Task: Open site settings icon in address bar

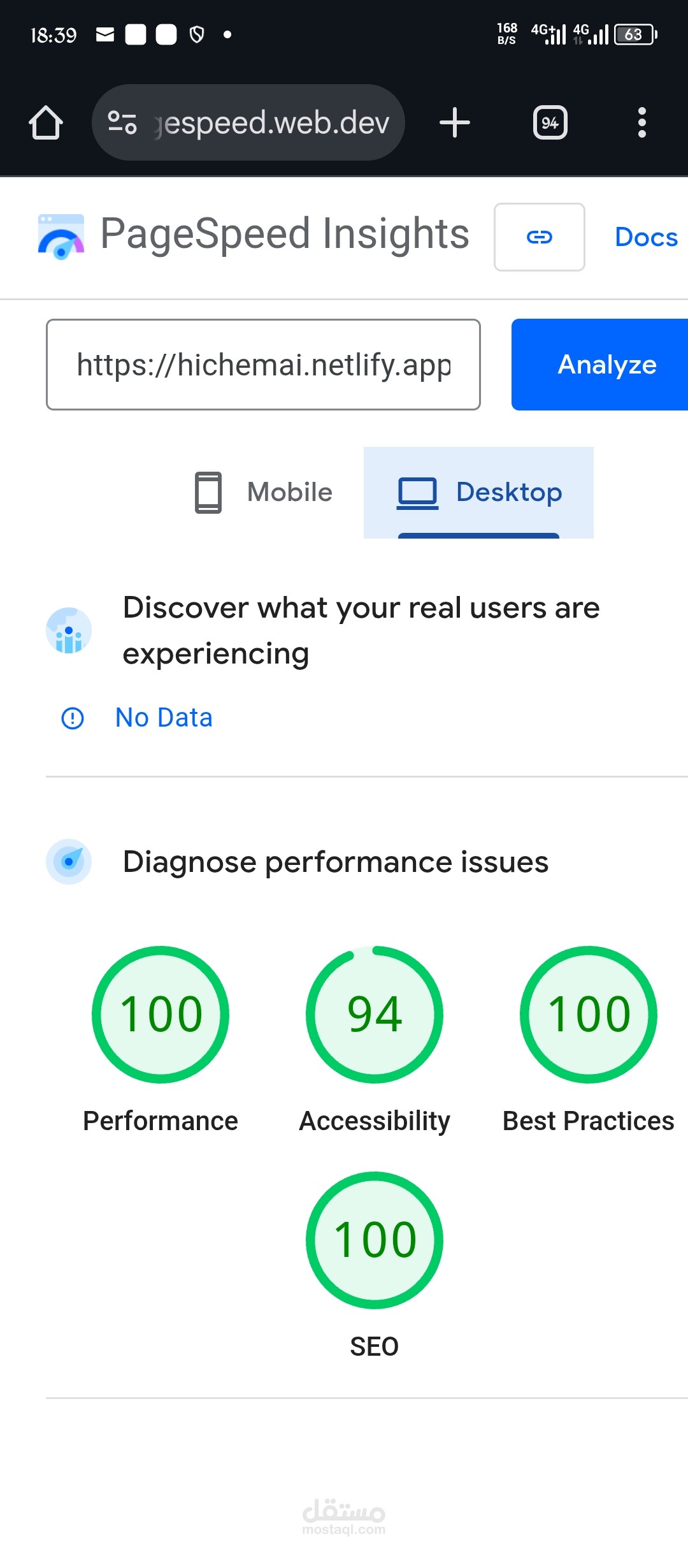Action: coord(122,122)
